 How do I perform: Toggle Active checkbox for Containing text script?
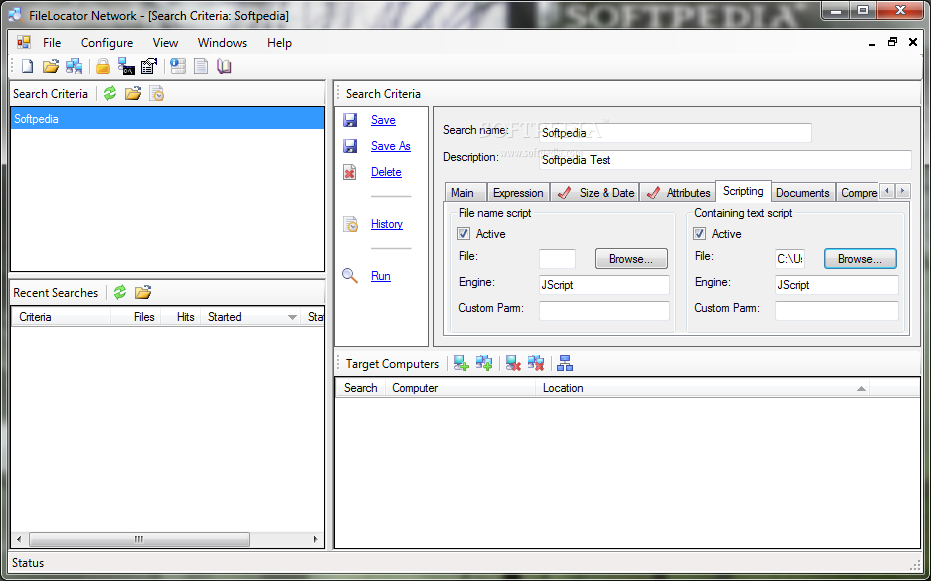699,234
